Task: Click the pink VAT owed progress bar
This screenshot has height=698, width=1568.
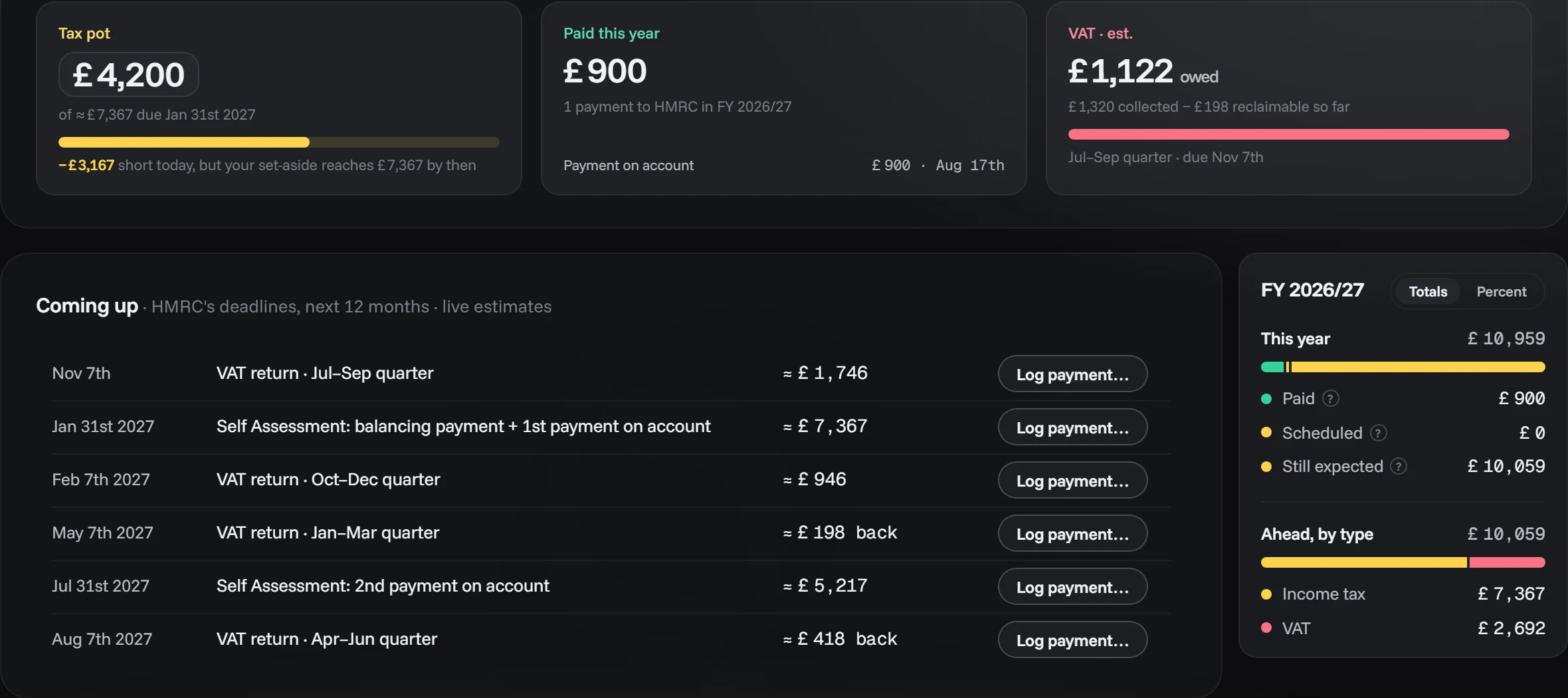Action: (1288, 134)
